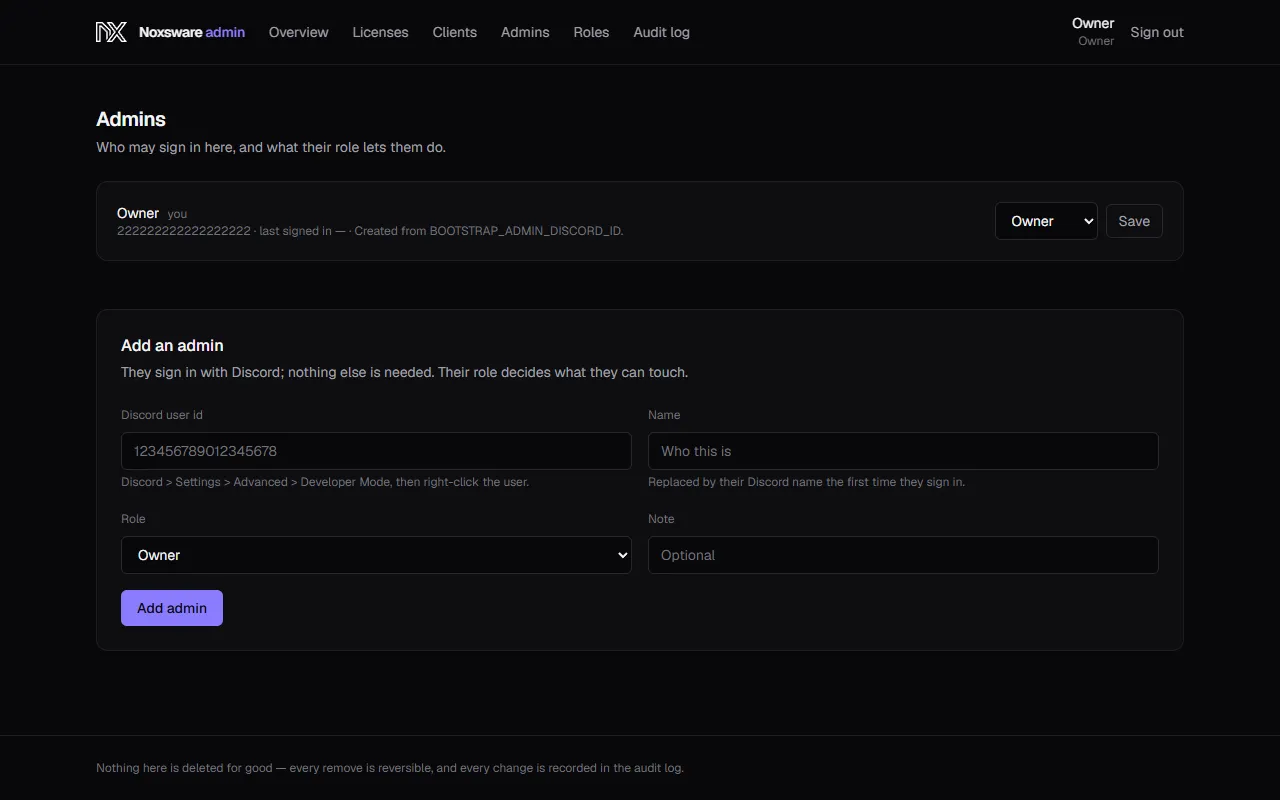Click the Developer Mode hint text
The width and height of the screenshot is (1280, 800).
(325, 482)
